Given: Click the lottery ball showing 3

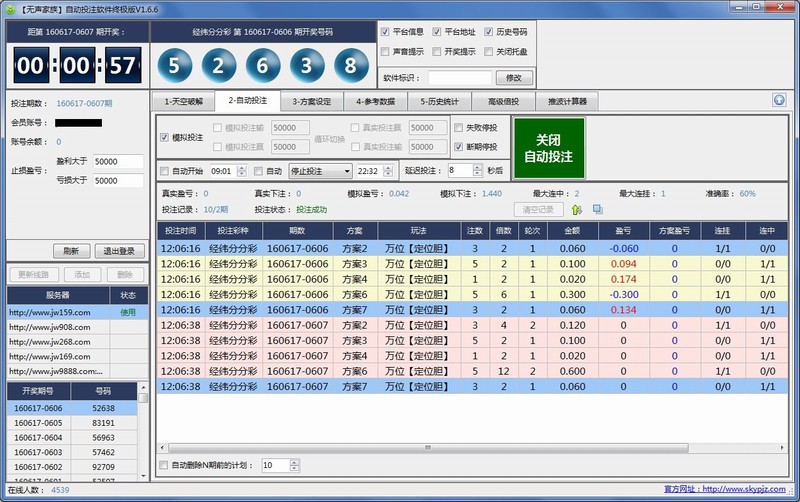Looking at the screenshot, I should coord(306,67).
